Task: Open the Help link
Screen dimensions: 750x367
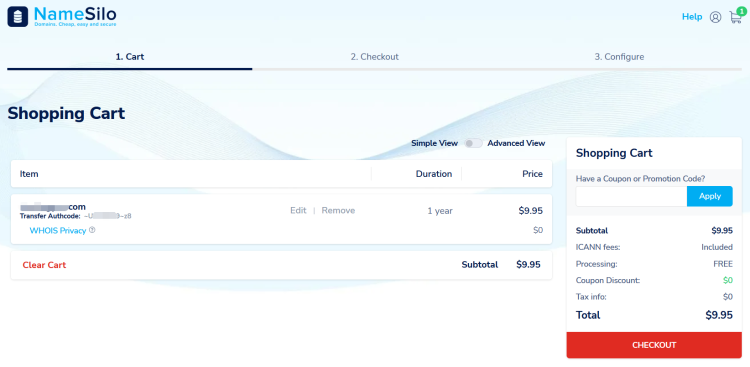Action: [x=692, y=17]
